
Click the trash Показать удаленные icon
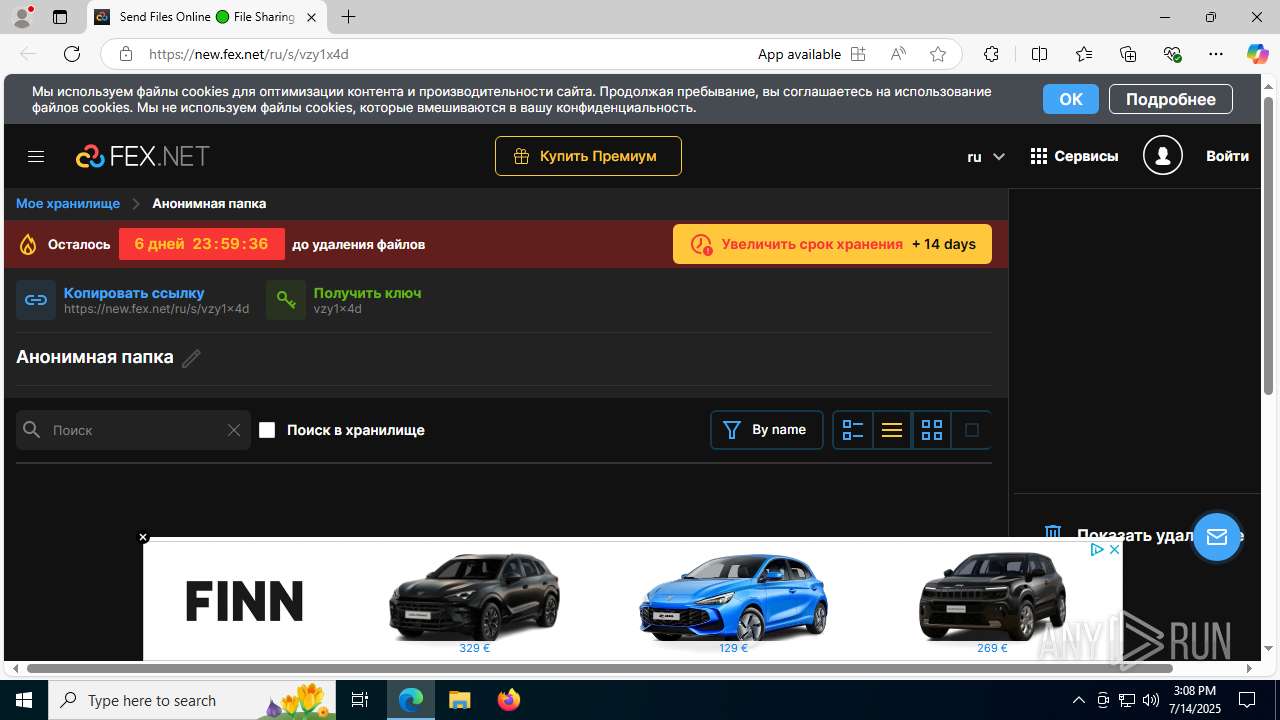1053,534
